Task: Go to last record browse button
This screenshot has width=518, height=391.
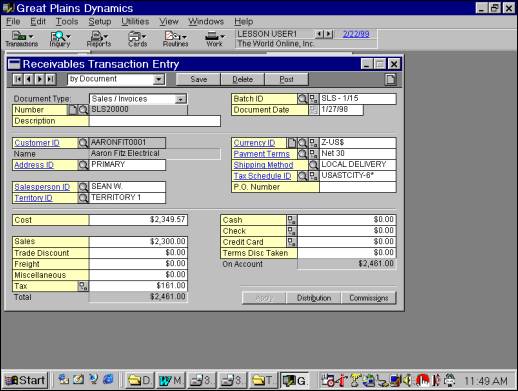Action: point(50,79)
